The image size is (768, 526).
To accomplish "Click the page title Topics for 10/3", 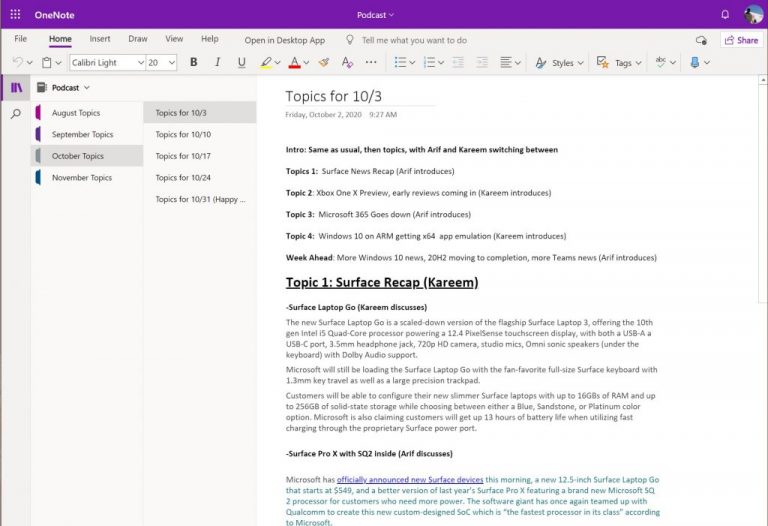I will tap(334, 96).
